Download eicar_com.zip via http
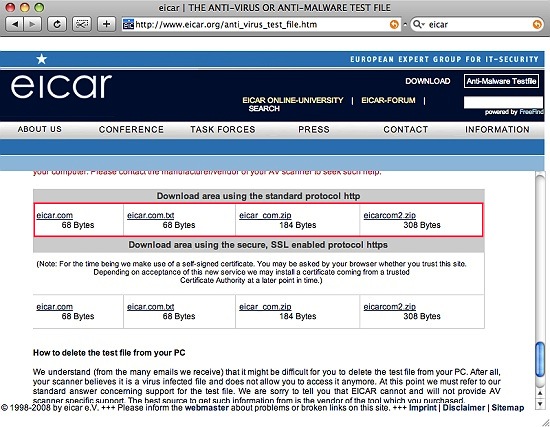This screenshot has height=427, width=550. pos(265,215)
